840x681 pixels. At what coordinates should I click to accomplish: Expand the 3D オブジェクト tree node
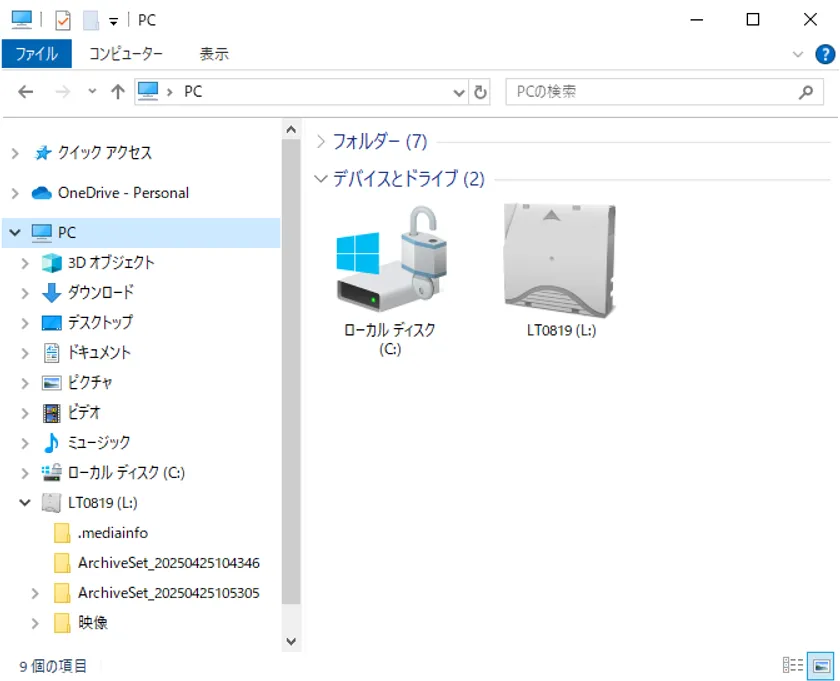(x=25, y=263)
